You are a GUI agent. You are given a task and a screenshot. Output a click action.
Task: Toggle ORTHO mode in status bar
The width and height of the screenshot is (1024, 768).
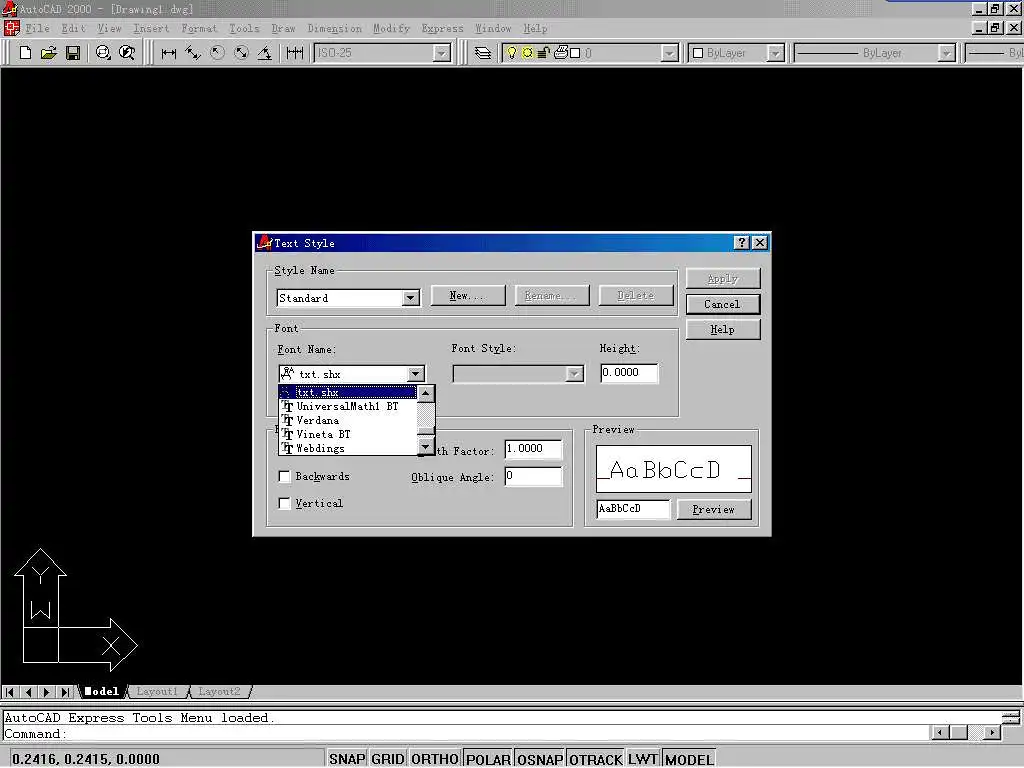(435, 759)
